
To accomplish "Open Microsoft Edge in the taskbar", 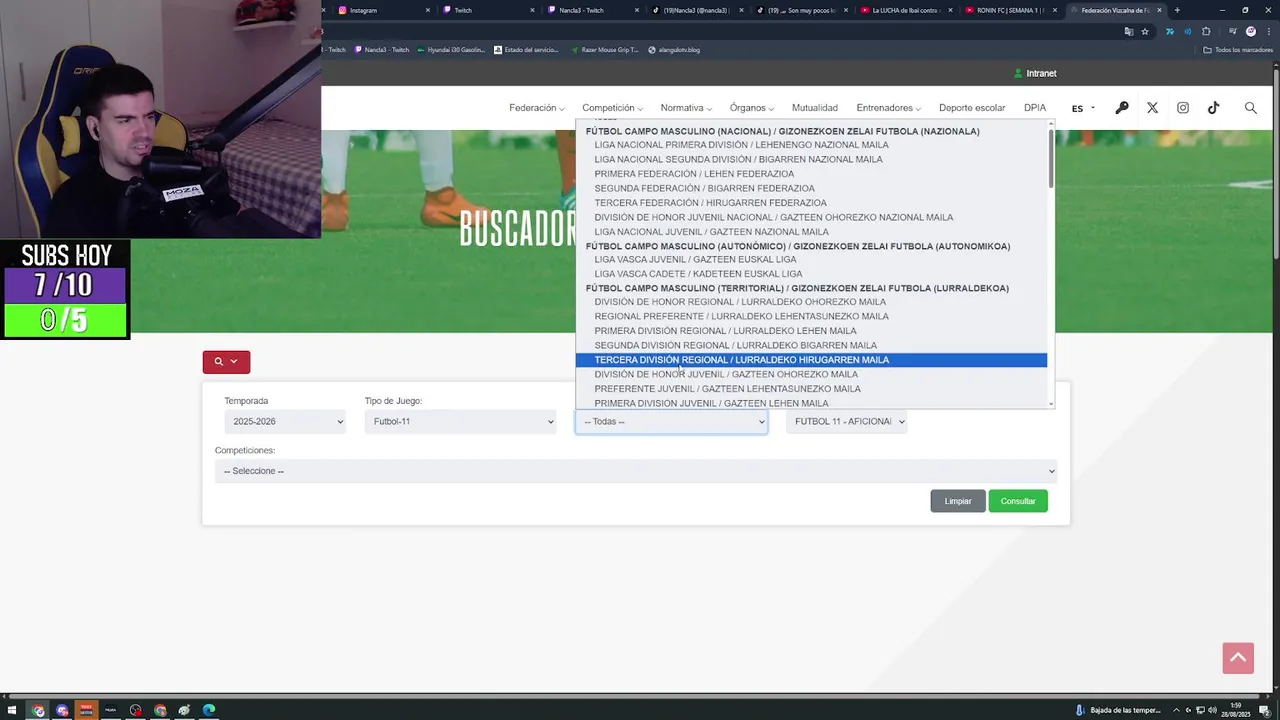I will pyautogui.click(x=208, y=711).
